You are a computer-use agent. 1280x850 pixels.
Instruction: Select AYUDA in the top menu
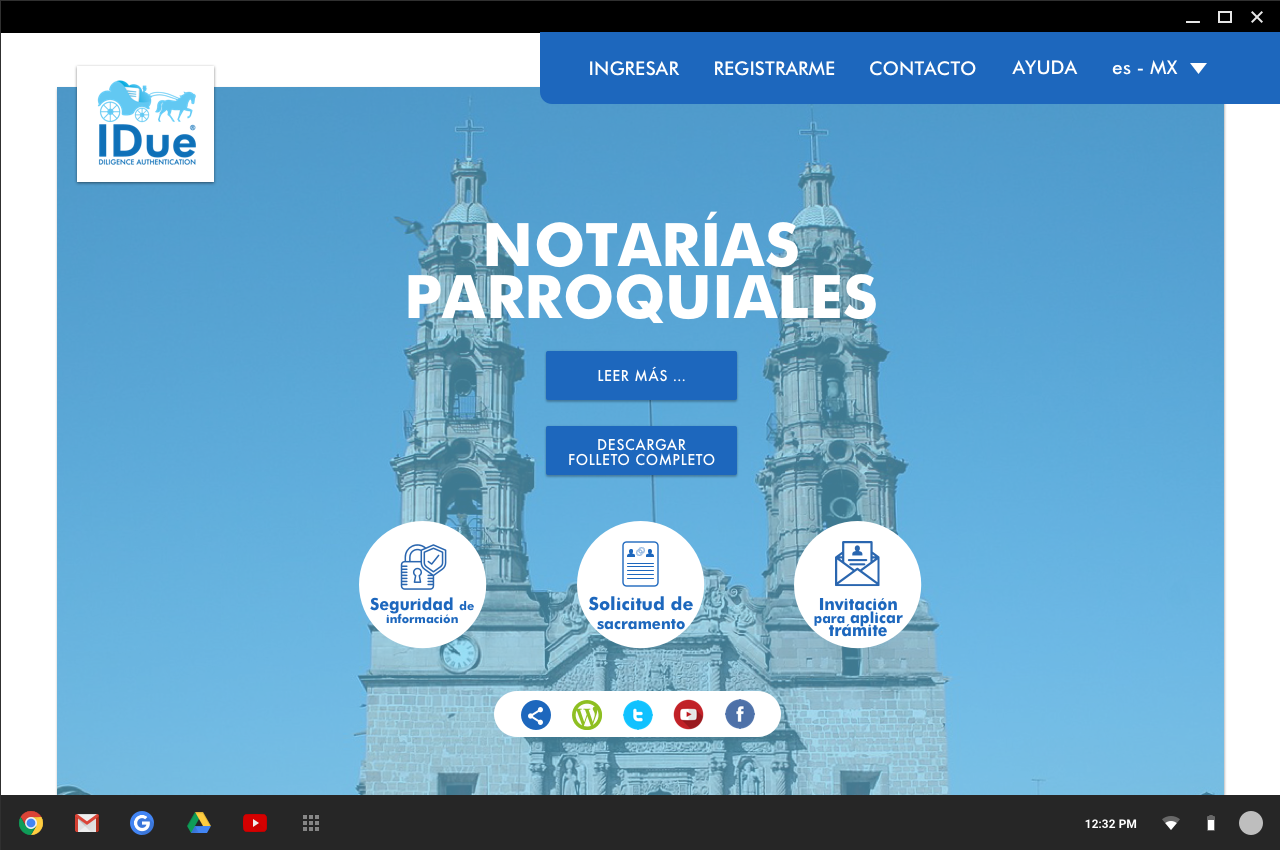click(x=1044, y=68)
